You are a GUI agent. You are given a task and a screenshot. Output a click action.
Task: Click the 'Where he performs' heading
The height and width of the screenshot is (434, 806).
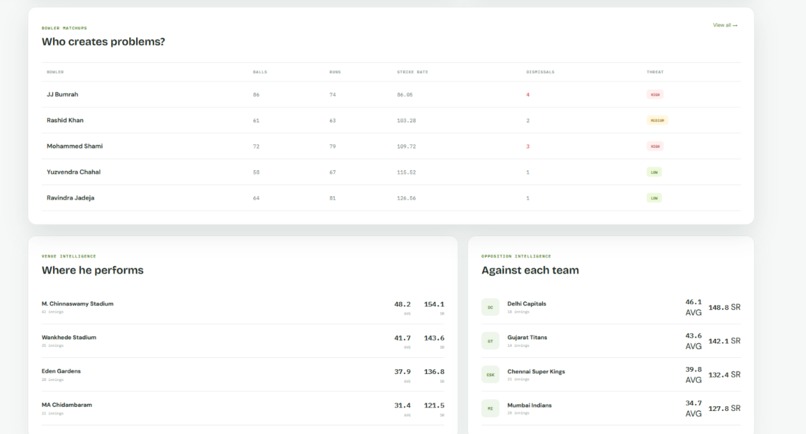coord(93,270)
